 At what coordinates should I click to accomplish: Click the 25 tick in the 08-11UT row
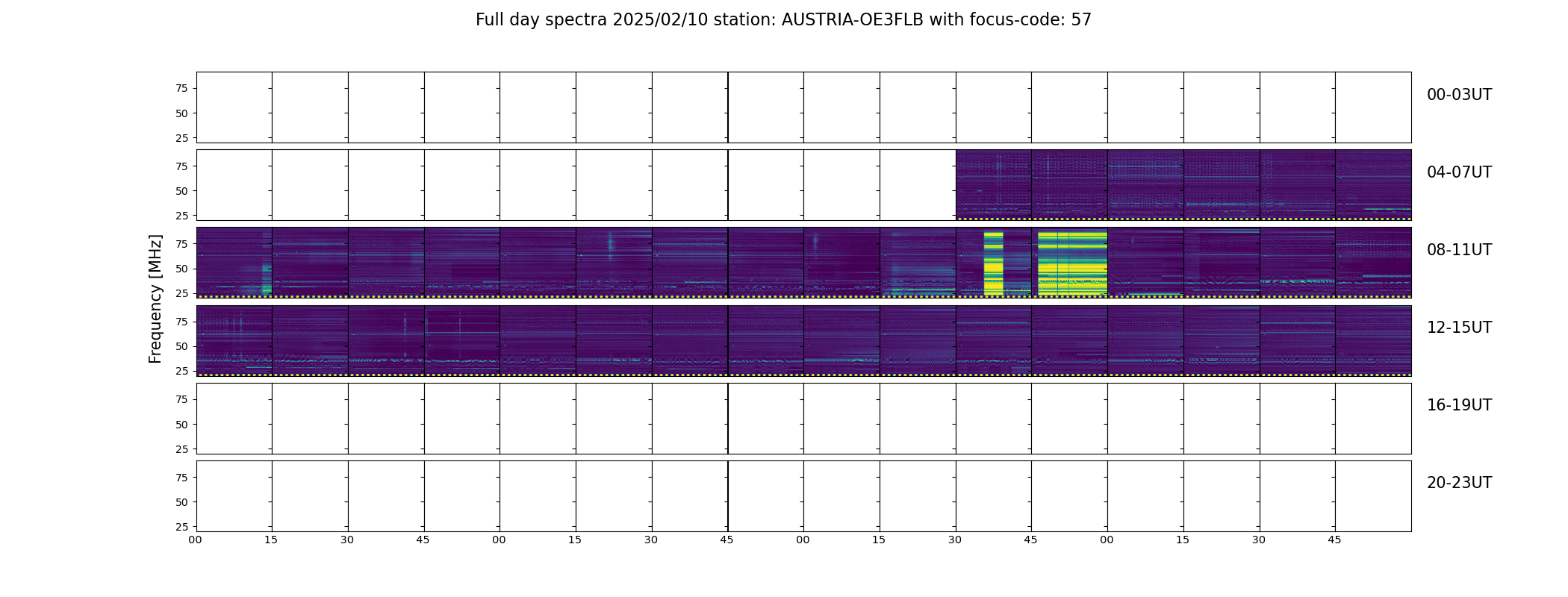click(181, 293)
